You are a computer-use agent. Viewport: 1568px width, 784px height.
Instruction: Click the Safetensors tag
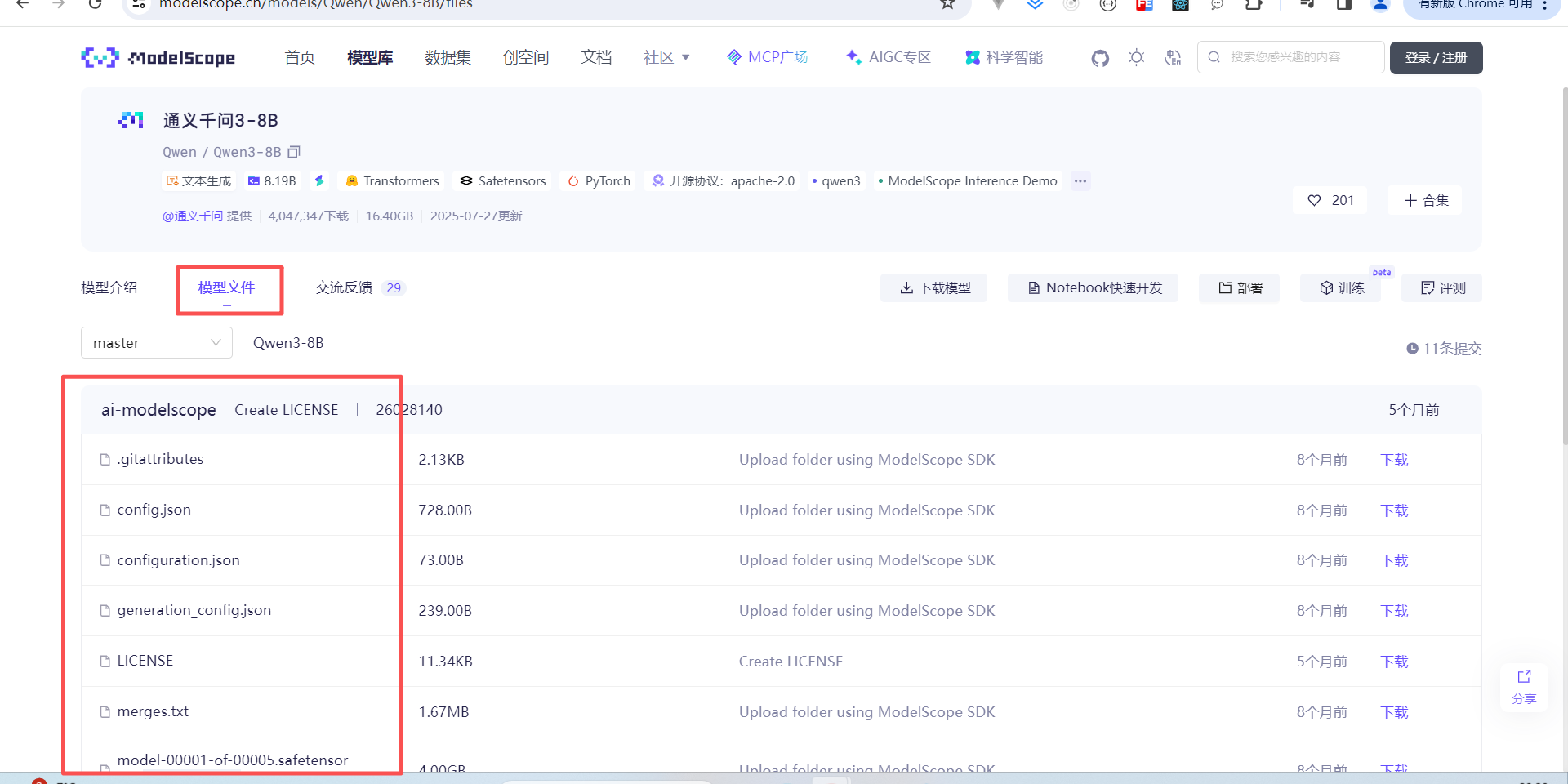pos(503,180)
